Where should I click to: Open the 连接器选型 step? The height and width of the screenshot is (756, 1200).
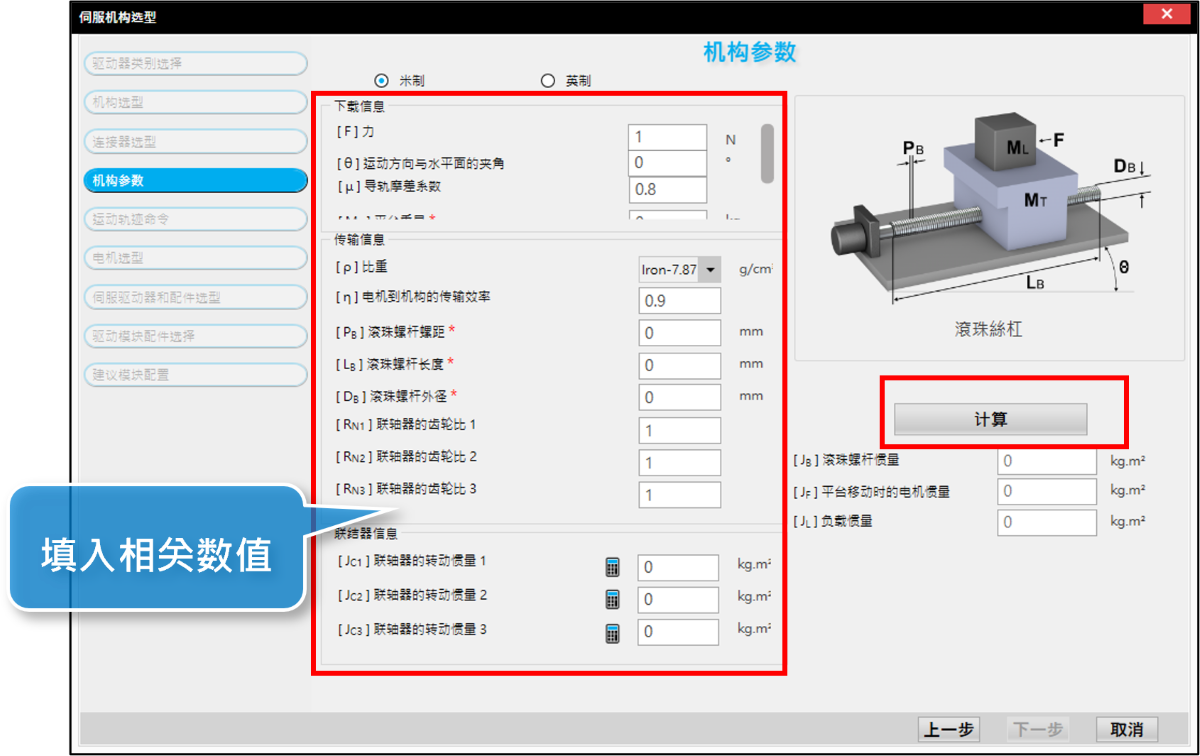click(194, 142)
